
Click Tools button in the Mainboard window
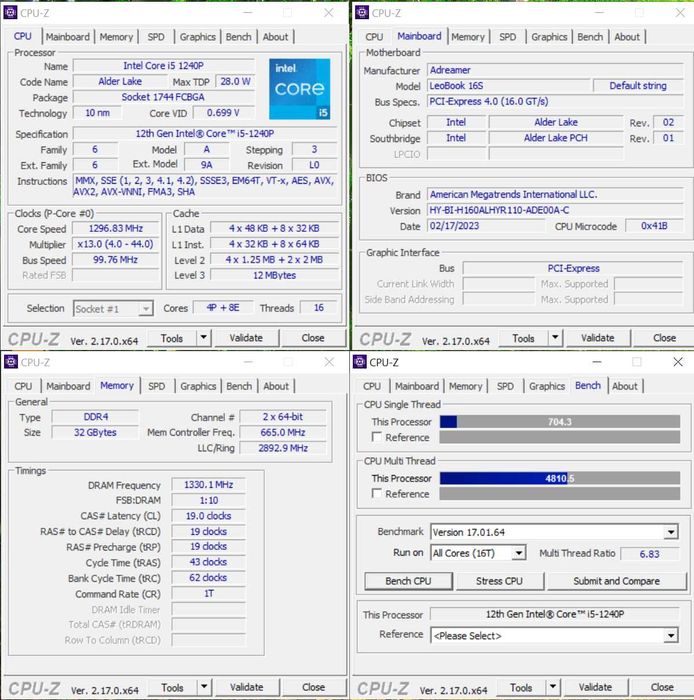[524, 338]
